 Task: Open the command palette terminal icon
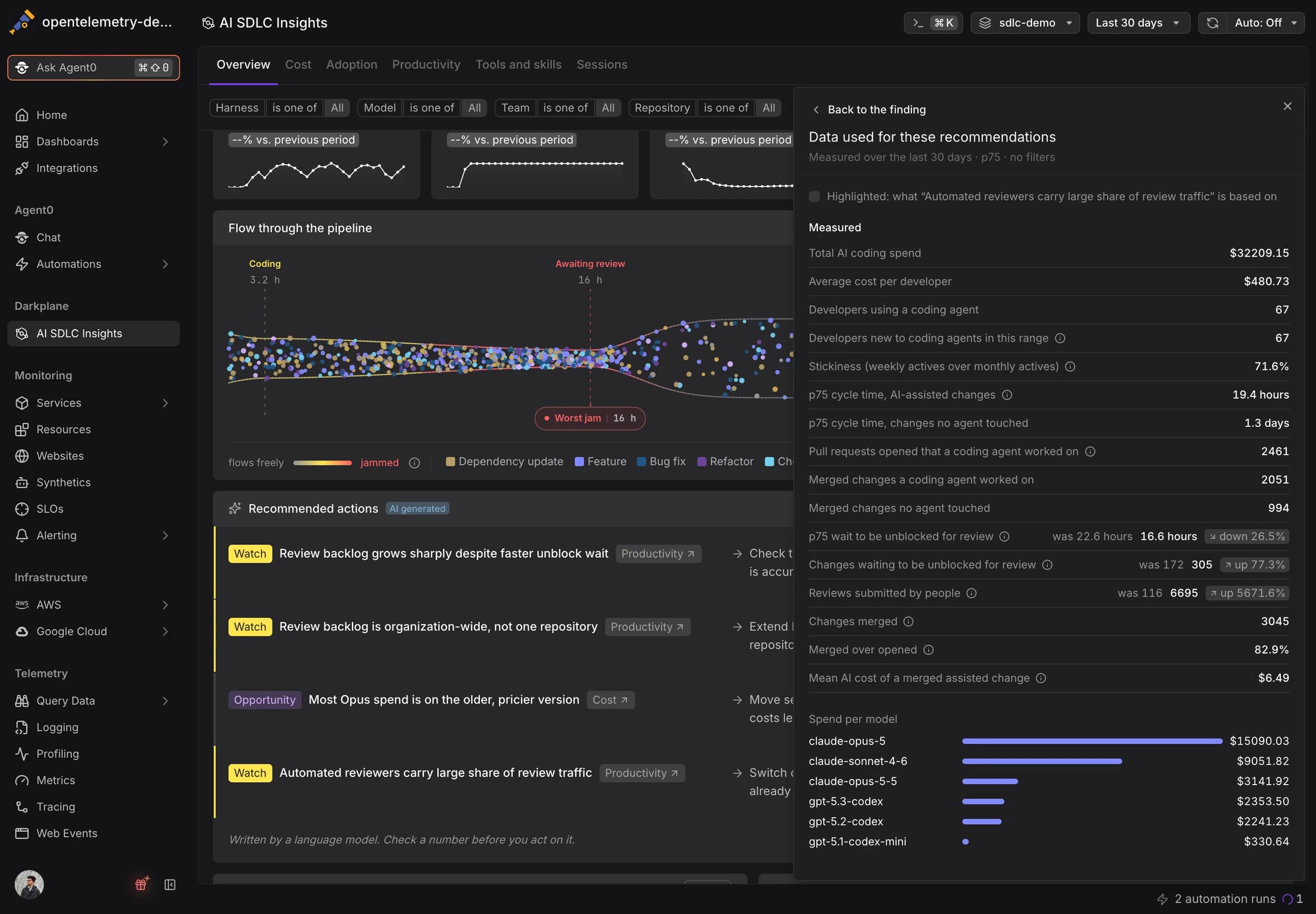[x=918, y=23]
